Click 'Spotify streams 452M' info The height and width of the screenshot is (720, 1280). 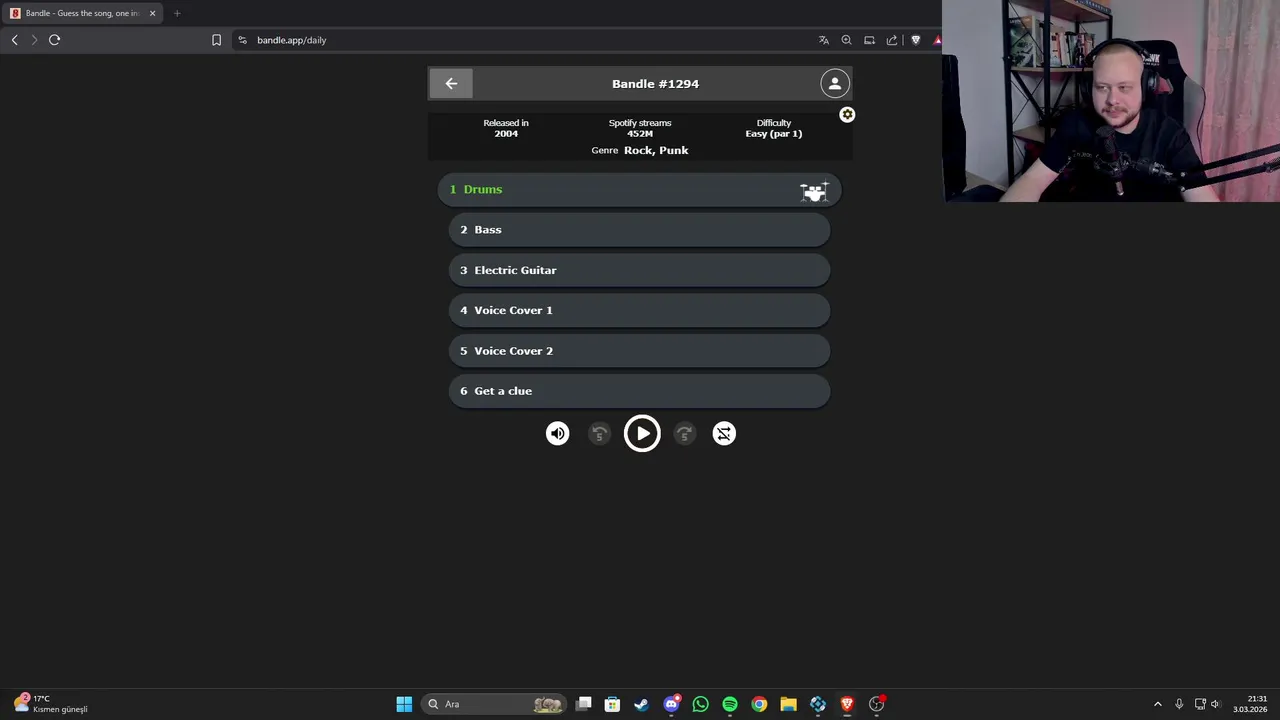click(640, 128)
